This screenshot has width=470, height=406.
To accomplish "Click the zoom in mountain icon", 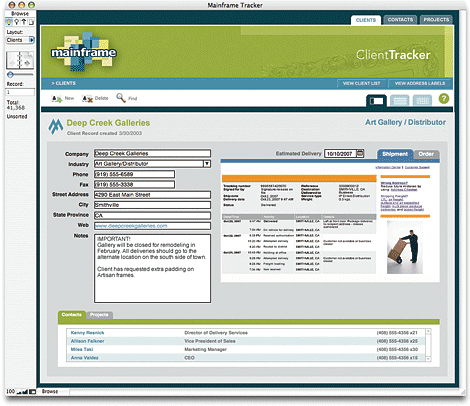I will coord(25,392).
